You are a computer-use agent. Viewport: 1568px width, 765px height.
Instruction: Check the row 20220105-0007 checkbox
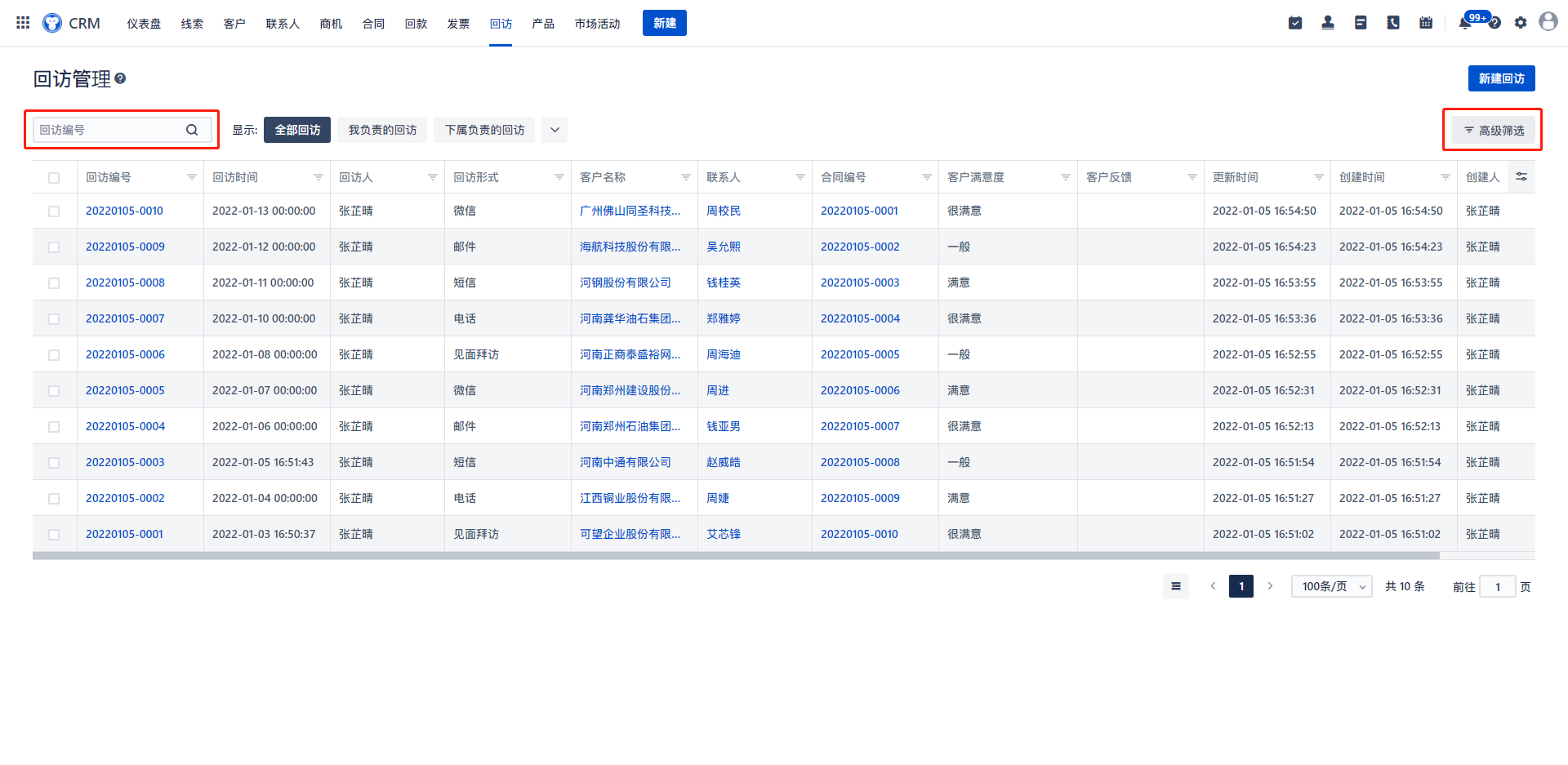coord(54,319)
